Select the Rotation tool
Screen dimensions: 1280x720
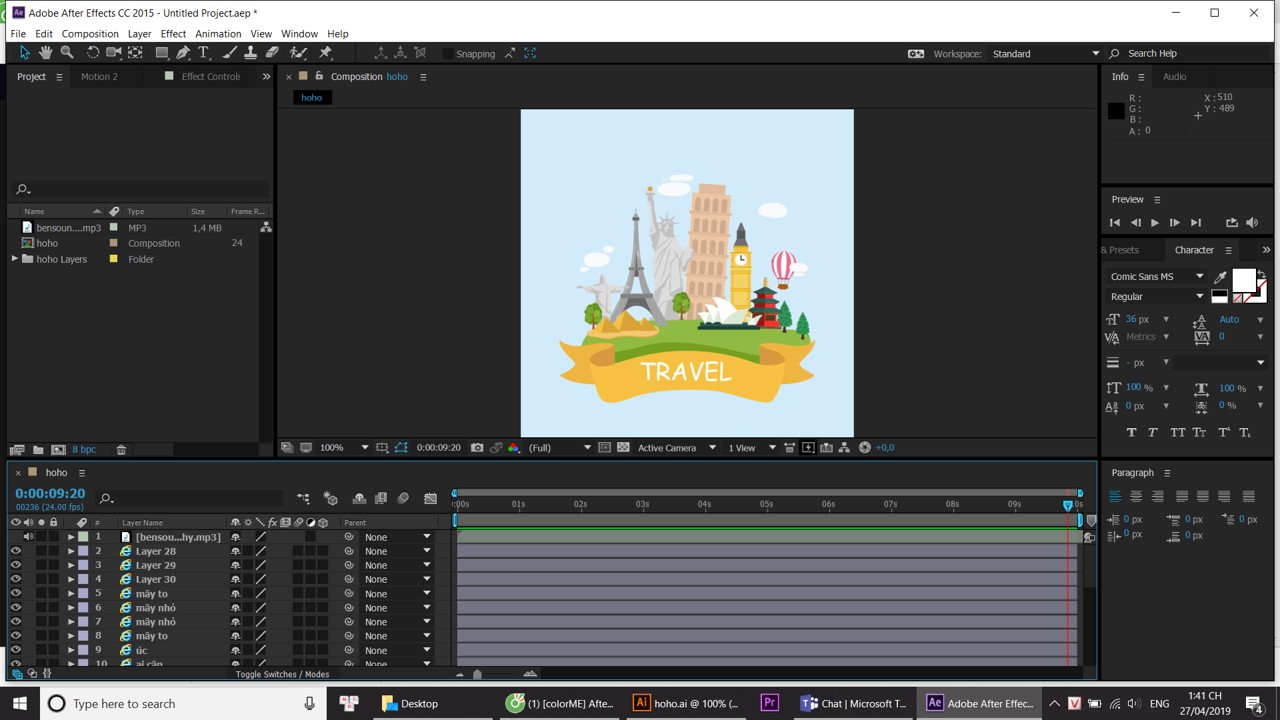[x=93, y=53]
